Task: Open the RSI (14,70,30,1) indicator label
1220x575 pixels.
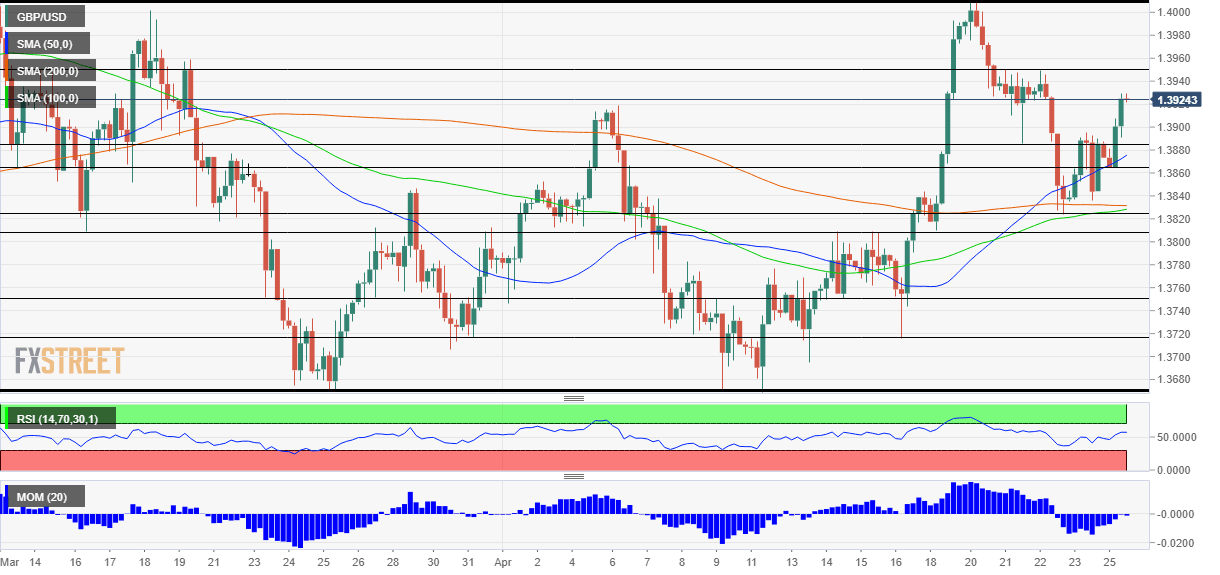Action: [x=60, y=418]
